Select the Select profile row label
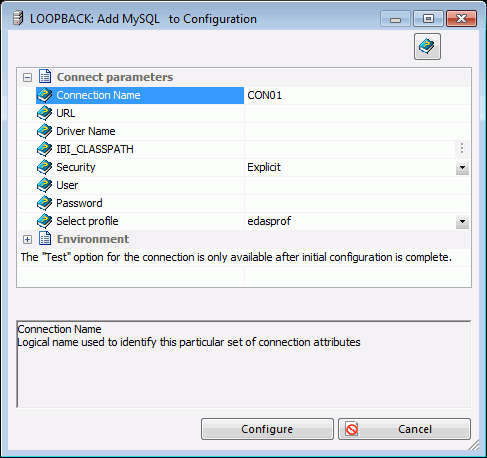The height and width of the screenshot is (458, 487). pos(87,221)
